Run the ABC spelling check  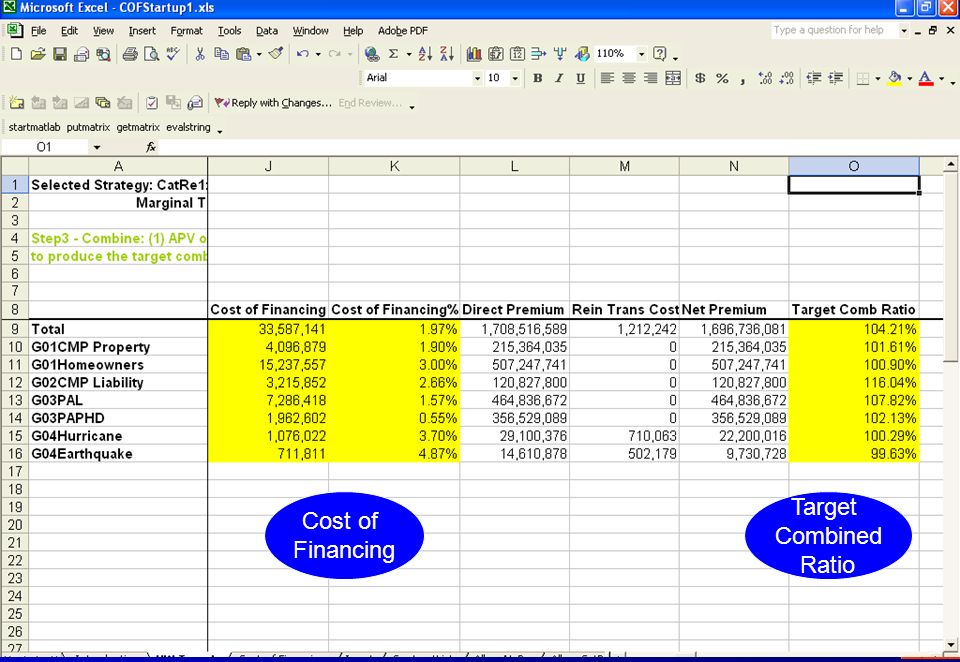[173, 54]
